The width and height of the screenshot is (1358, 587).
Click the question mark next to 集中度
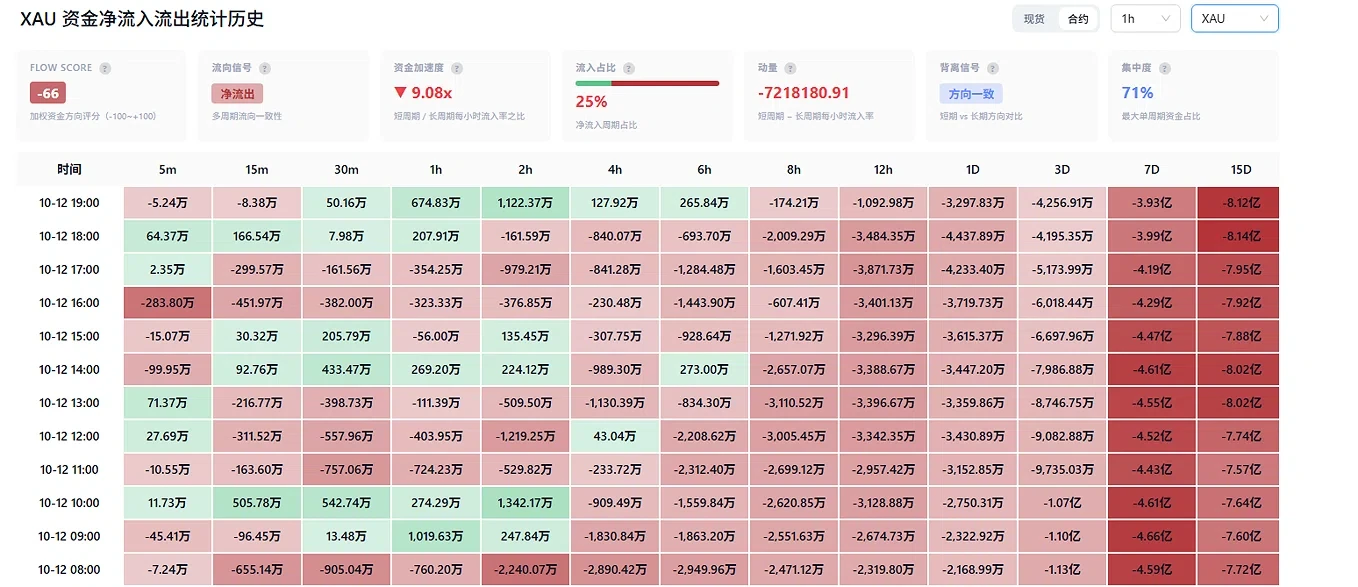(x=1165, y=68)
